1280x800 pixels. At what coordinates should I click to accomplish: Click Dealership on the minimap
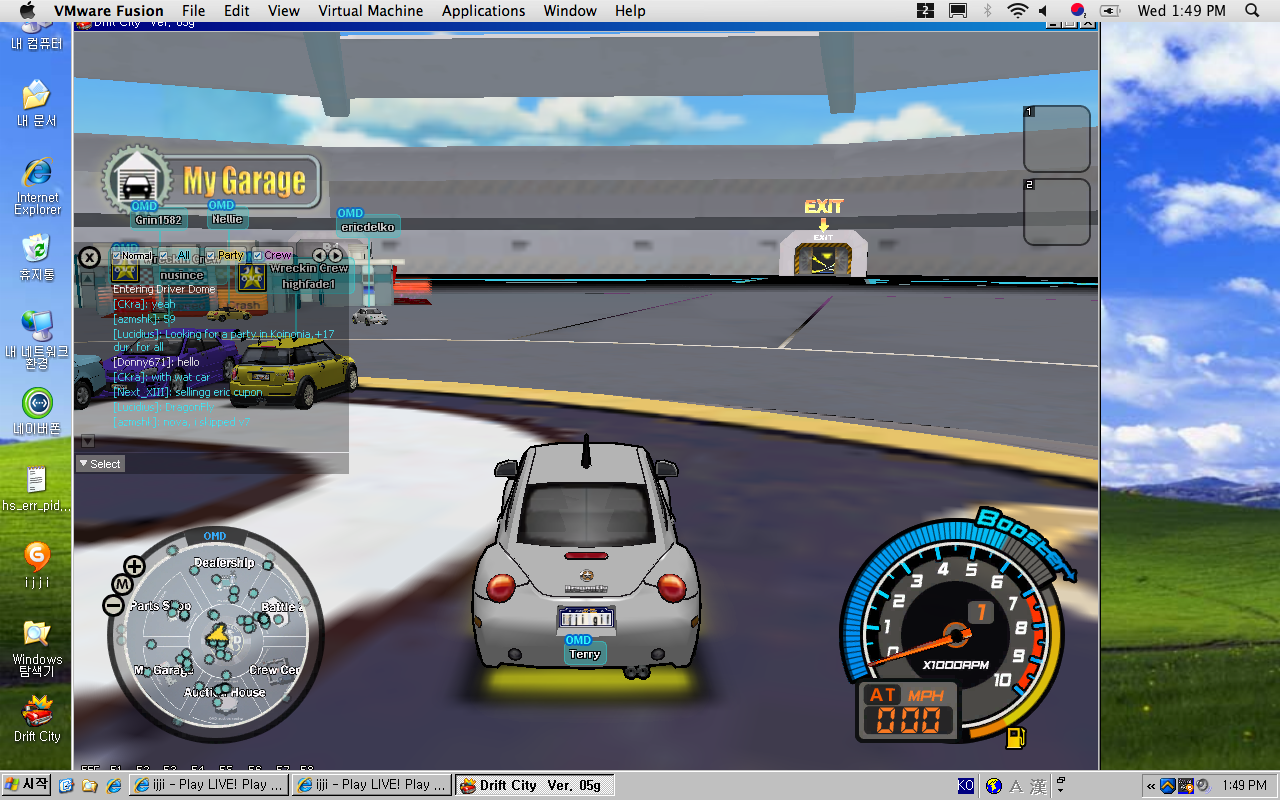[x=224, y=563]
